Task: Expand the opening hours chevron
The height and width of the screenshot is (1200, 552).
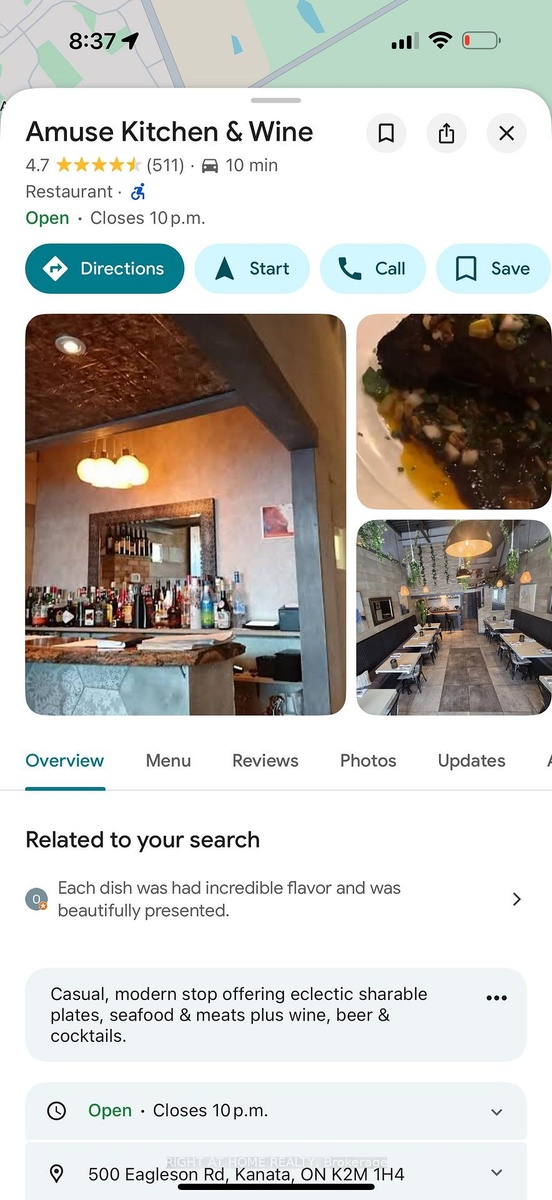Action: tap(497, 1111)
